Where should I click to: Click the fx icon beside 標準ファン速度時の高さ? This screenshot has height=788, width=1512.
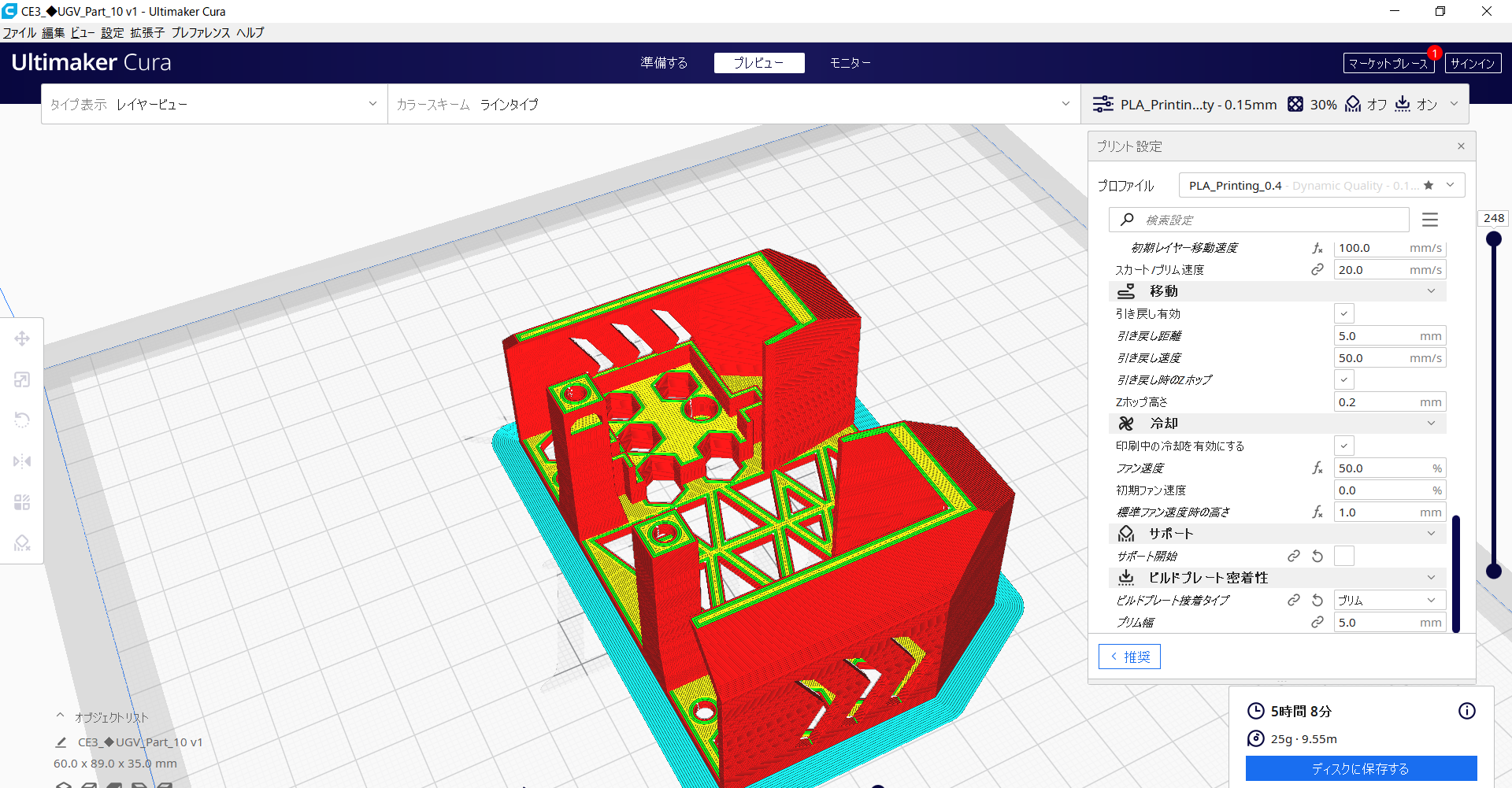(x=1317, y=512)
